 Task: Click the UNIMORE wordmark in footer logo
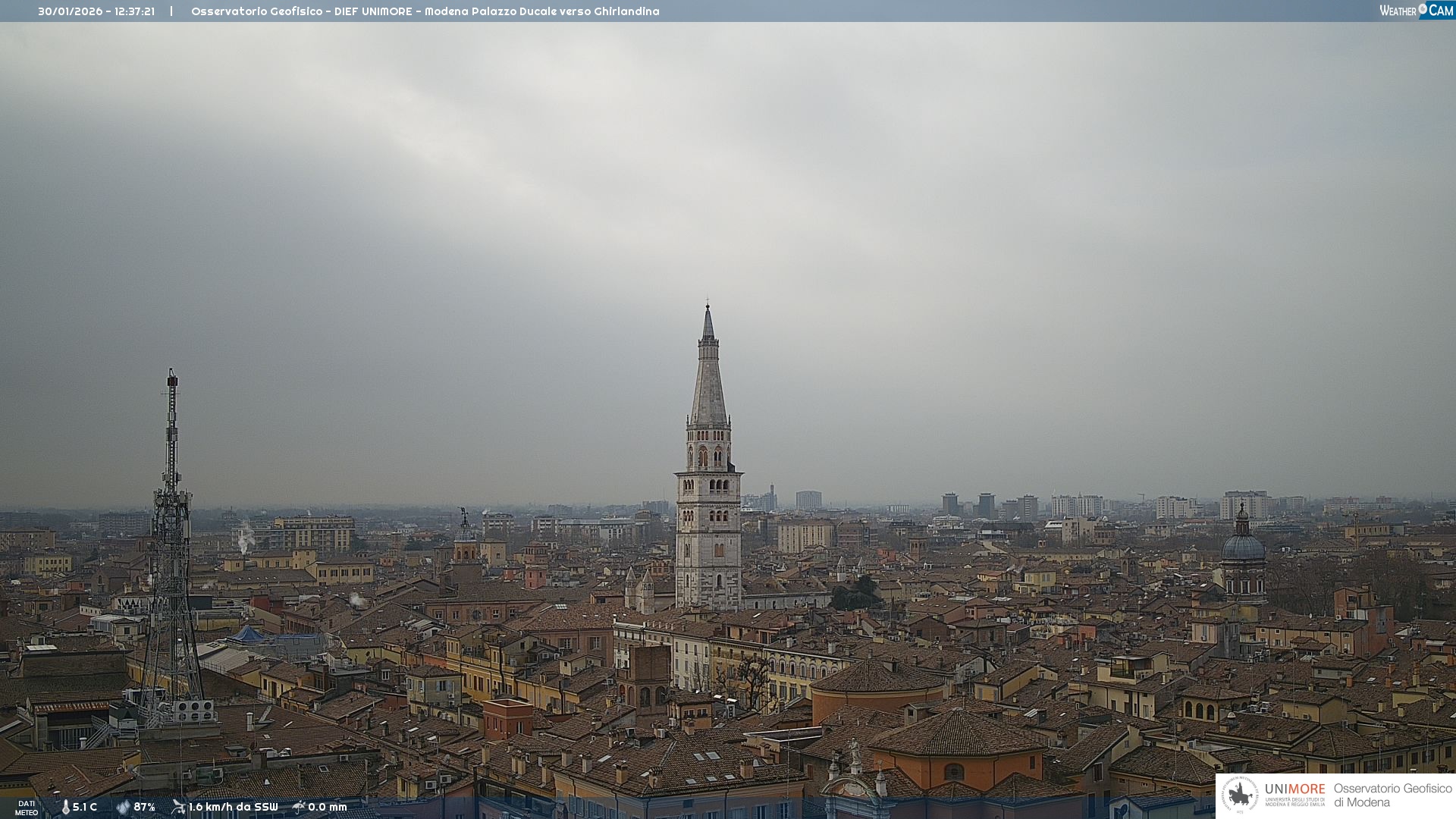point(1294,789)
